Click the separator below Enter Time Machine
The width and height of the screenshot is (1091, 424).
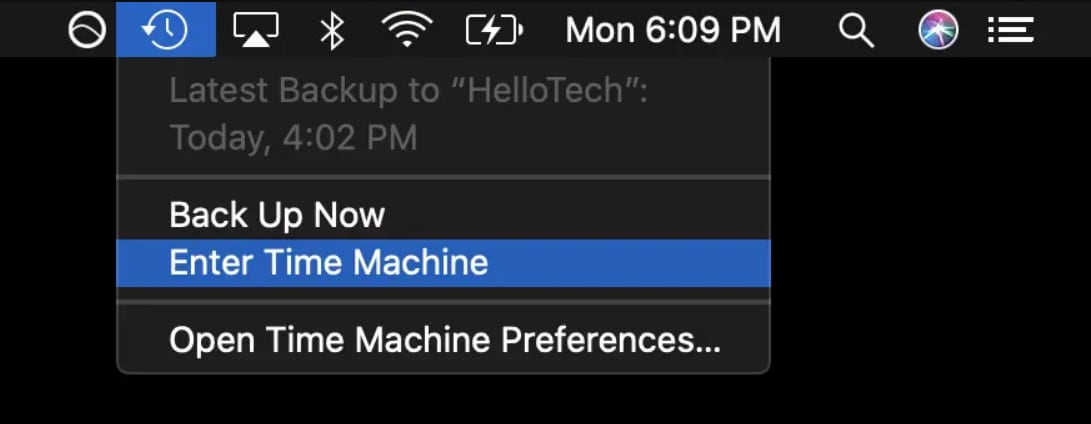(x=443, y=302)
